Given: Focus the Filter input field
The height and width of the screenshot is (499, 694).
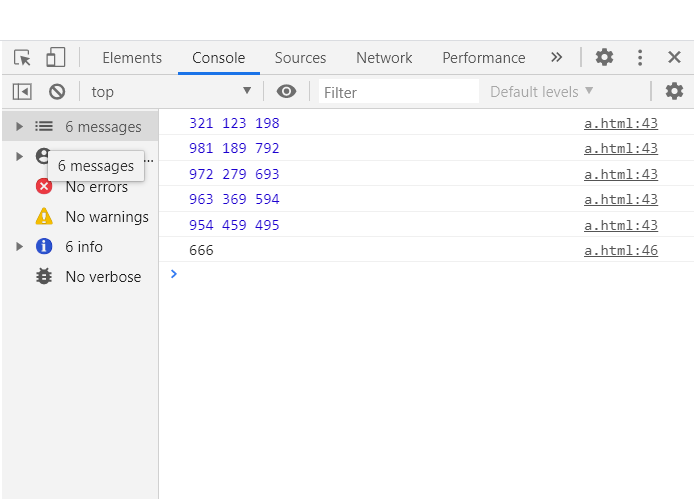Looking at the screenshot, I should click(x=398, y=92).
